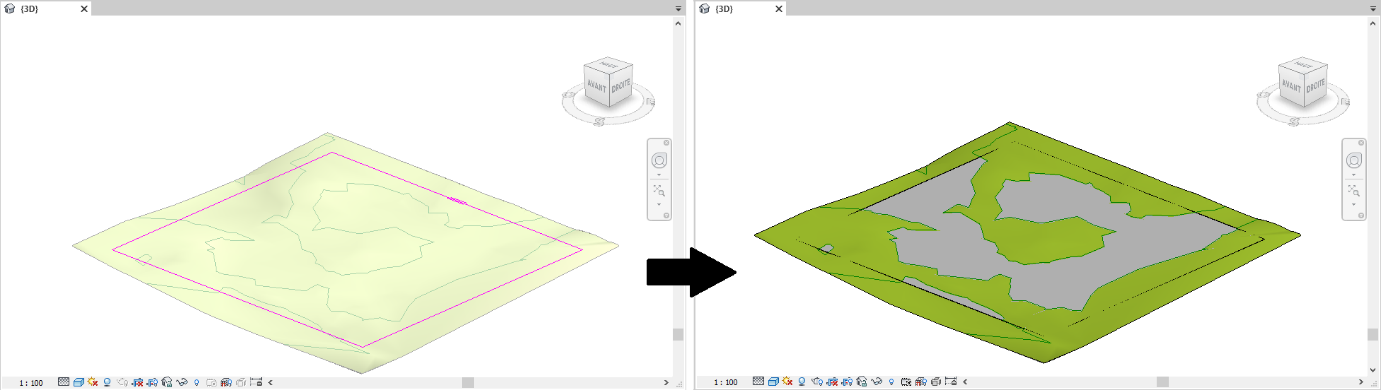Image resolution: width=1381 pixels, height=390 pixels.
Task: Open Detail Level menu in right view
Action: pos(759,381)
